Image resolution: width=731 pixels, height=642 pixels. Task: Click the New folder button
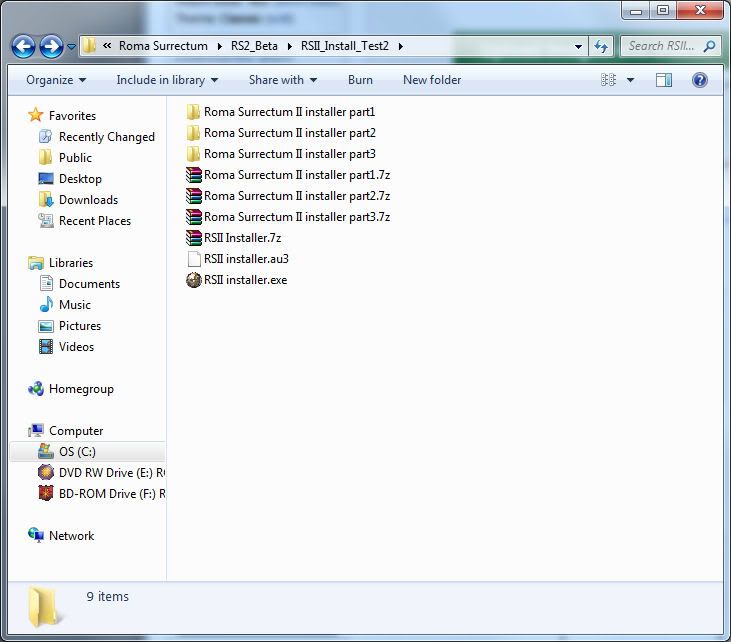point(431,80)
